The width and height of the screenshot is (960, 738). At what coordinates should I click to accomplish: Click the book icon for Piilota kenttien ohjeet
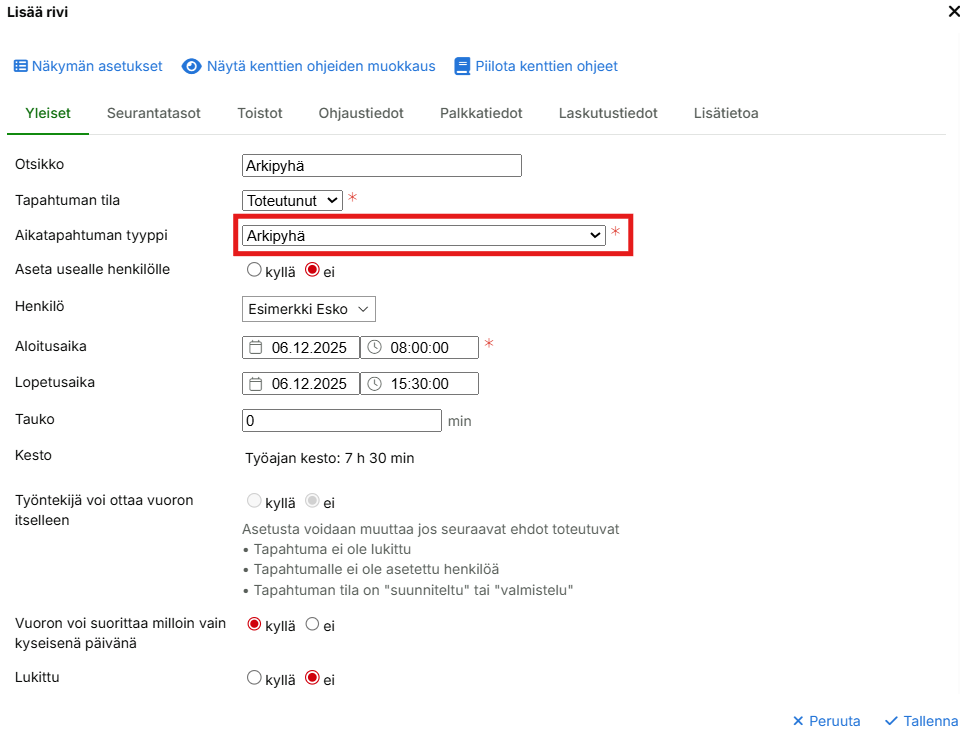462,66
